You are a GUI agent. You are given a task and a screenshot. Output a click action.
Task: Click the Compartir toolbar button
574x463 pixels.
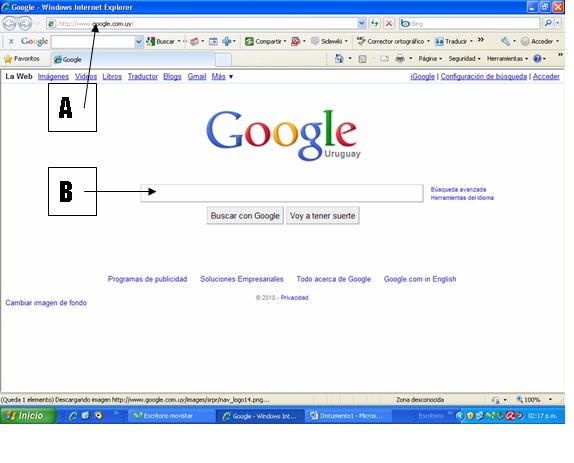265,41
